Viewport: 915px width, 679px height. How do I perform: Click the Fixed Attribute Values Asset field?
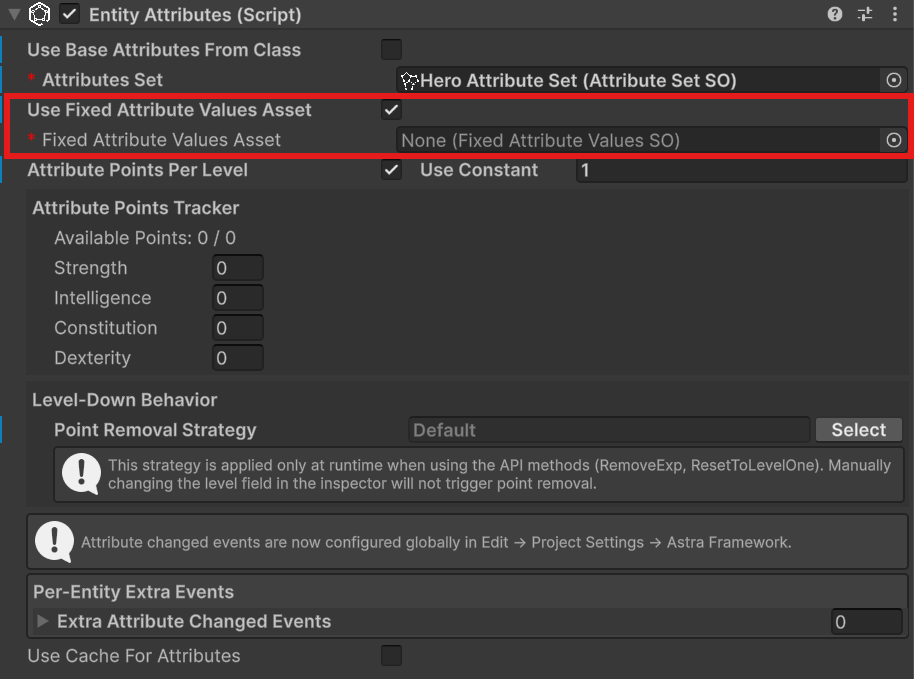pos(638,140)
